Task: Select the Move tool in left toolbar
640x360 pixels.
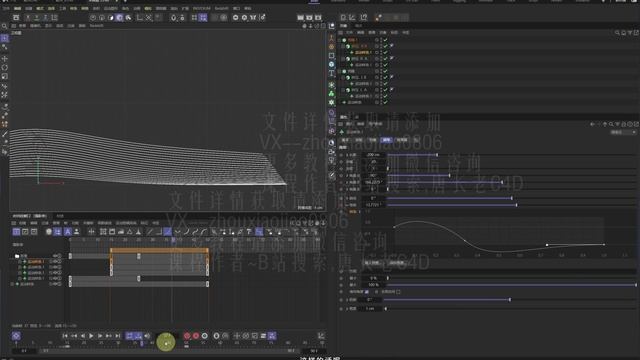Action: (4, 59)
